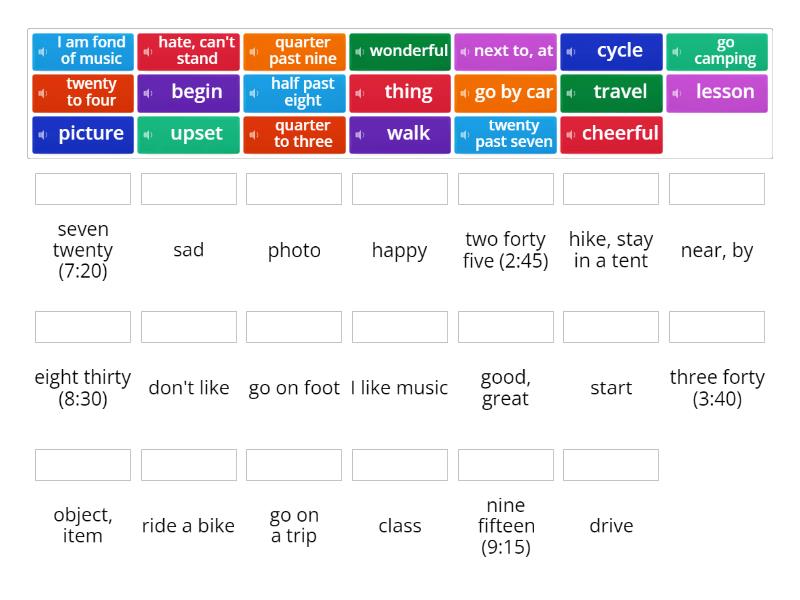800x600 pixels.
Task: Click the empty box above 'start'
Action: click(x=611, y=327)
